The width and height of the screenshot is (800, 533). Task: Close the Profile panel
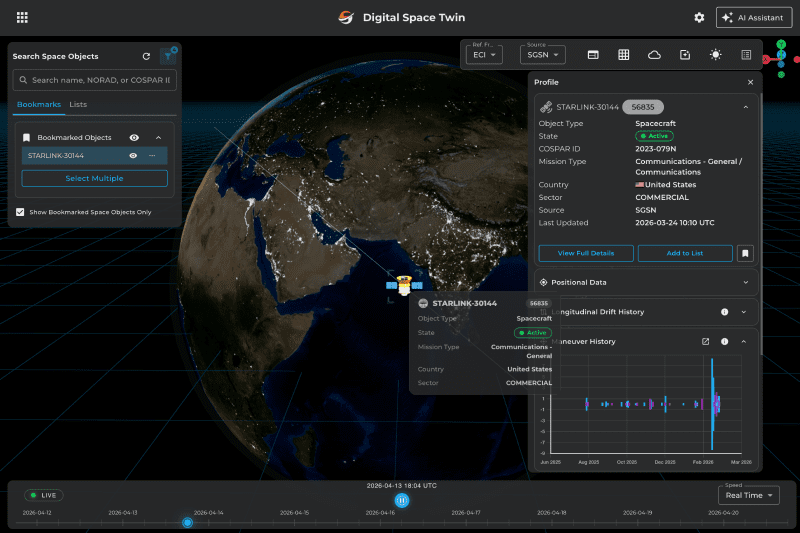(x=750, y=82)
